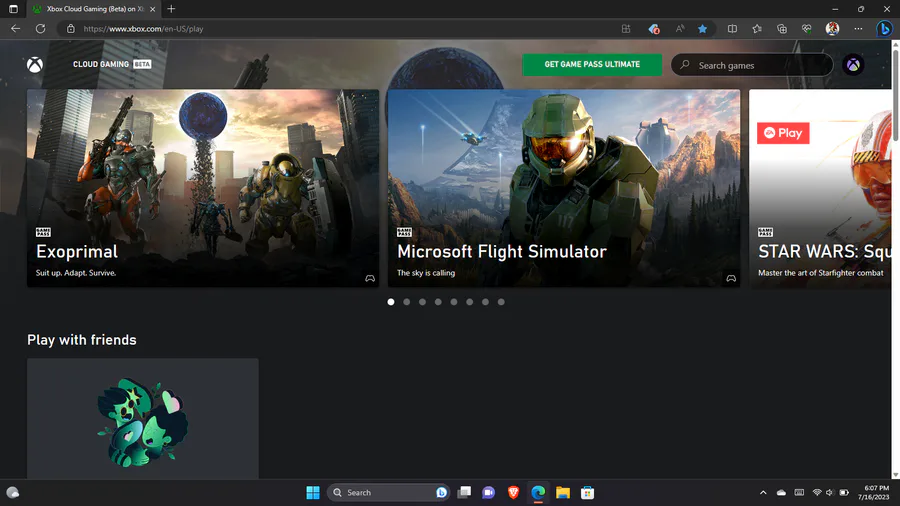Image resolution: width=900 pixels, height=506 pixels.
Task: Open the Favorites list icon
Action: tap(757, 29)
